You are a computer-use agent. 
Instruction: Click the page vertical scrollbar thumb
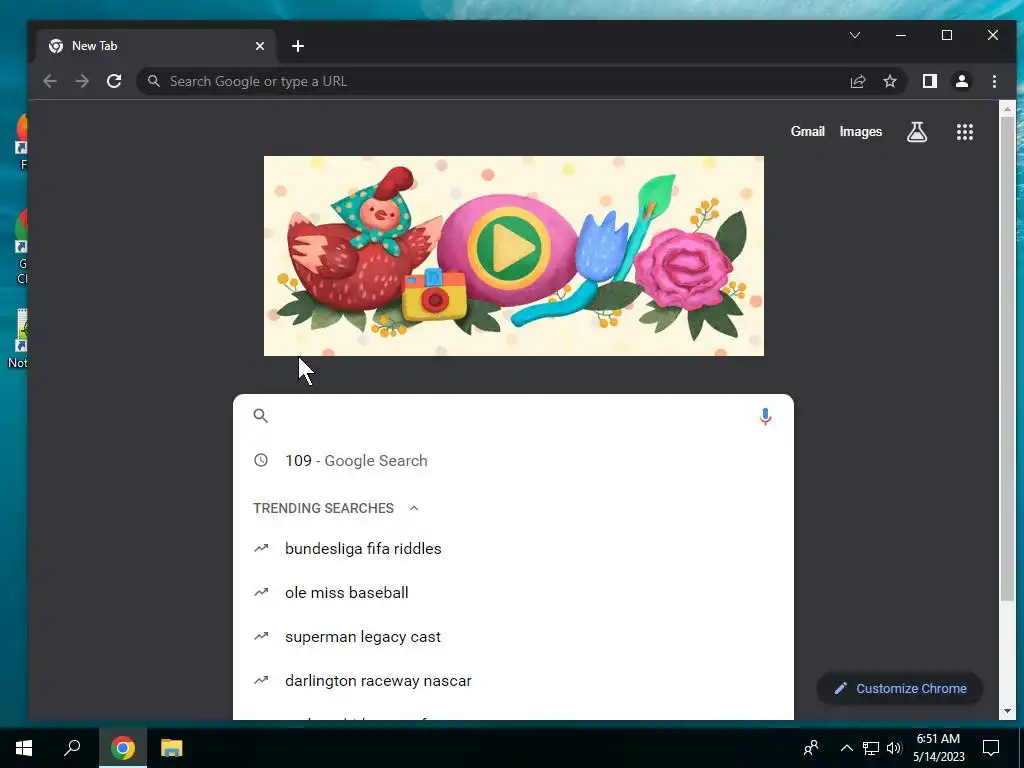coord(1007,360)
